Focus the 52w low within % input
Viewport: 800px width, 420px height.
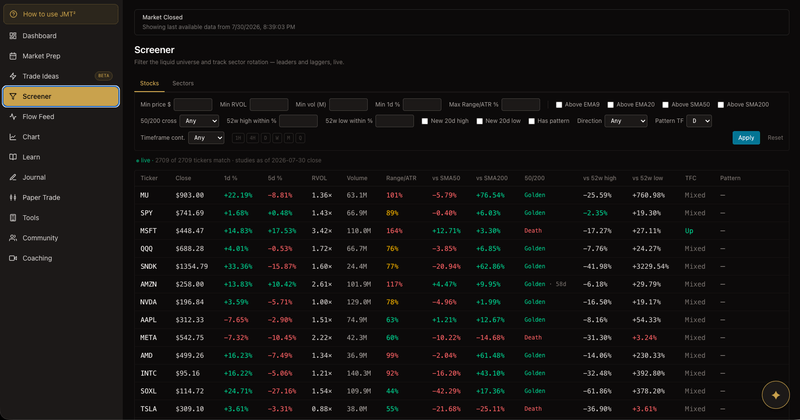(394, 121)
